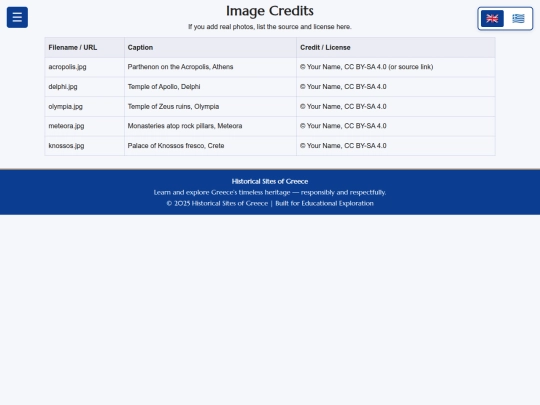Viewport: 540px width, 405px height.
Task: Click the credit cell in meteora.jpg row
Action: tap(396, 126)
